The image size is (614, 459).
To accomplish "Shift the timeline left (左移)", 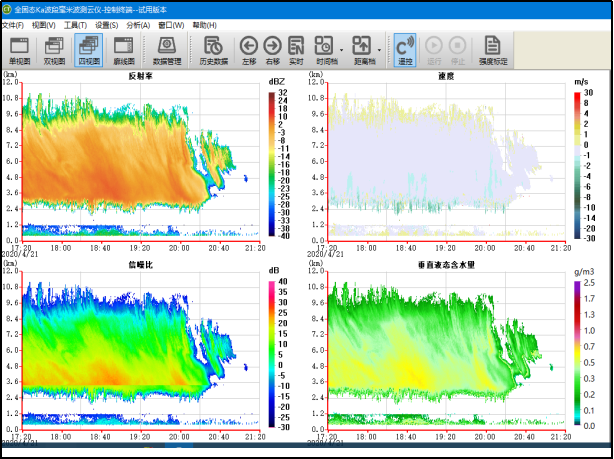I will [249, 51].
